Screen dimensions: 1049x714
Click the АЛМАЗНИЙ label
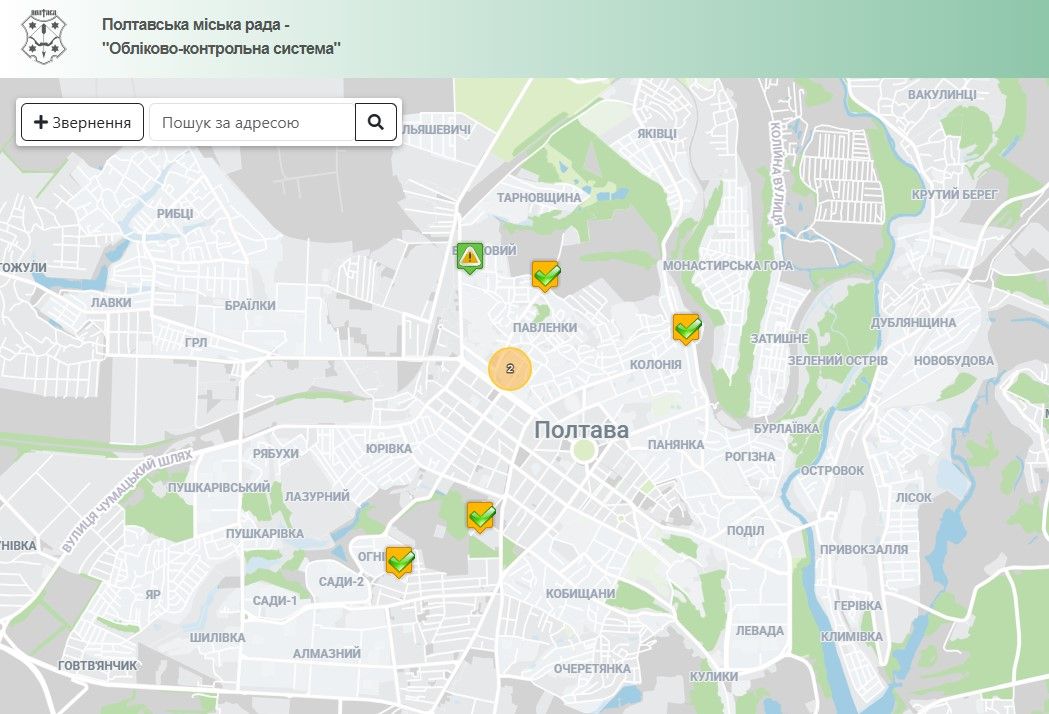[x=326, y=653]
